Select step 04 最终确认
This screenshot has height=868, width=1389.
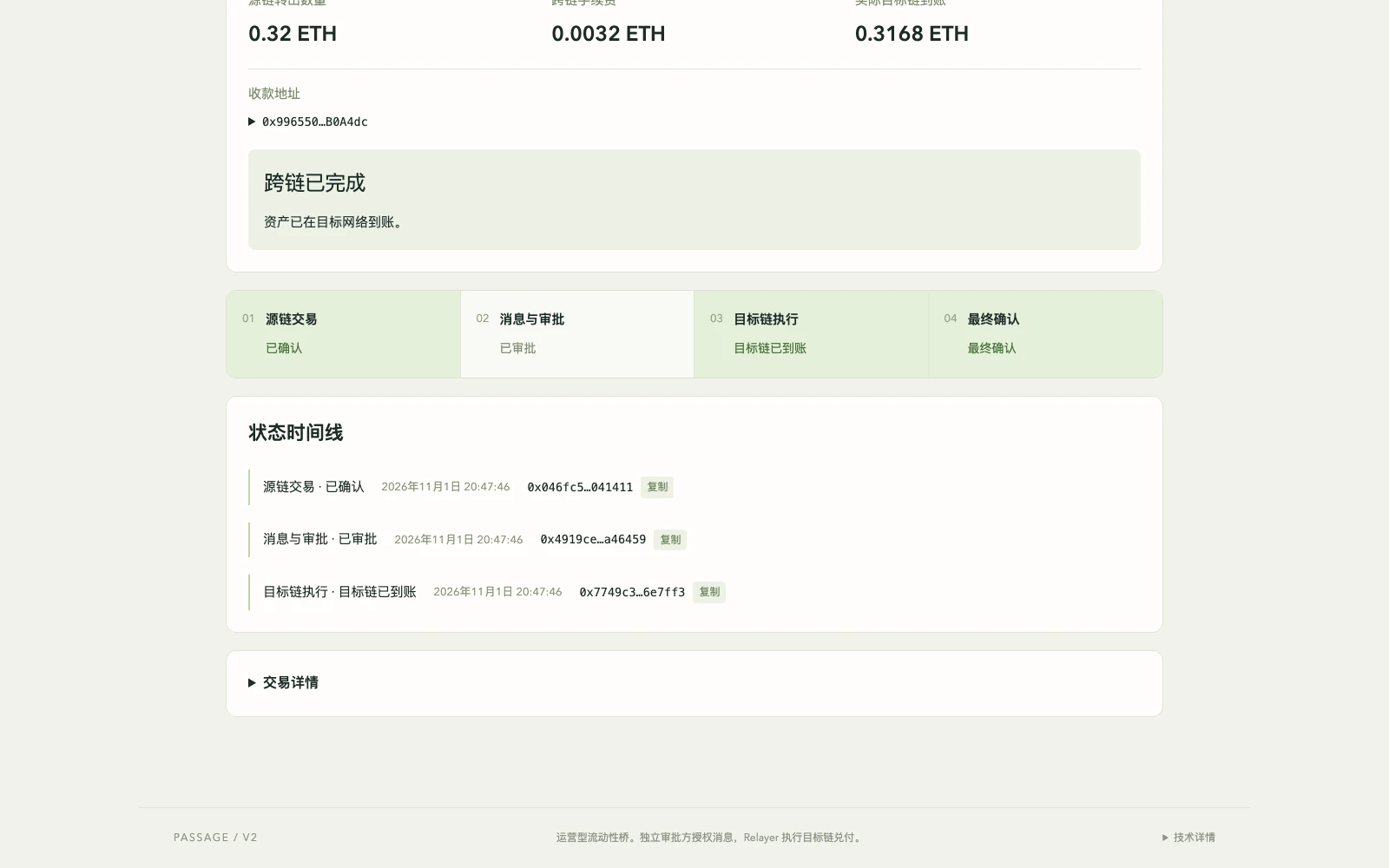[1045, 334]
